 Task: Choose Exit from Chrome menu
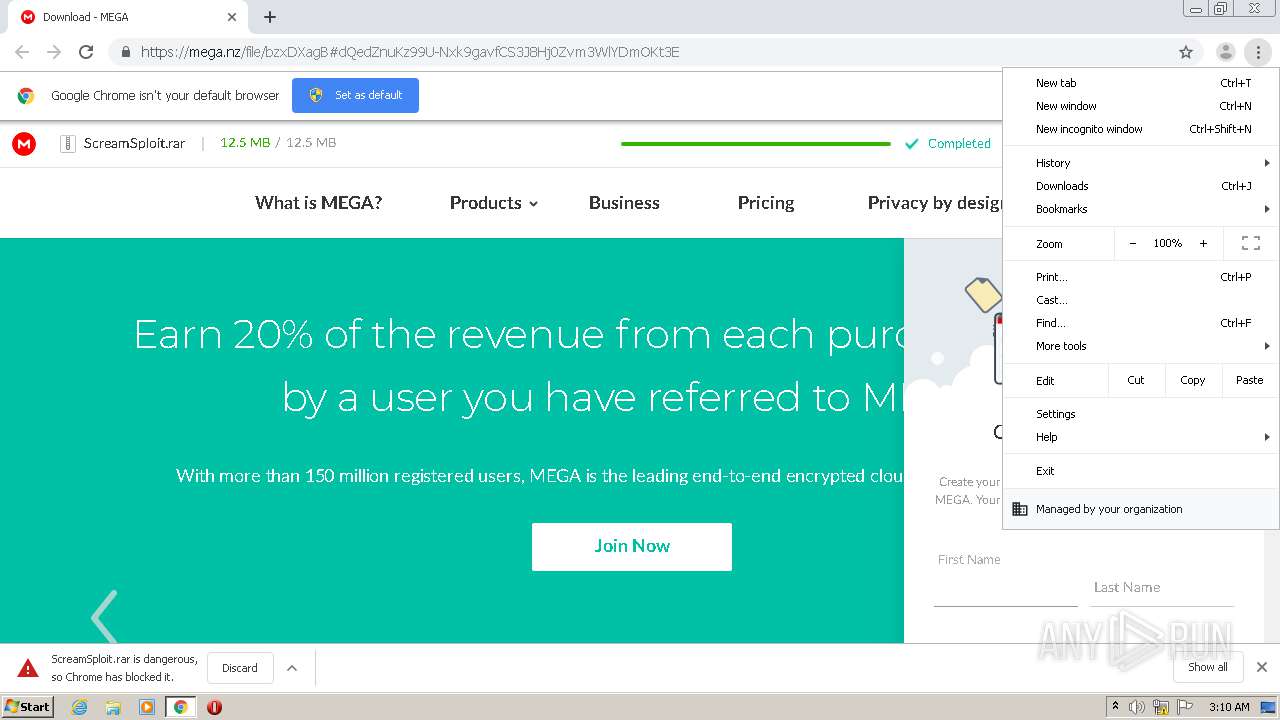point(1141,471)
